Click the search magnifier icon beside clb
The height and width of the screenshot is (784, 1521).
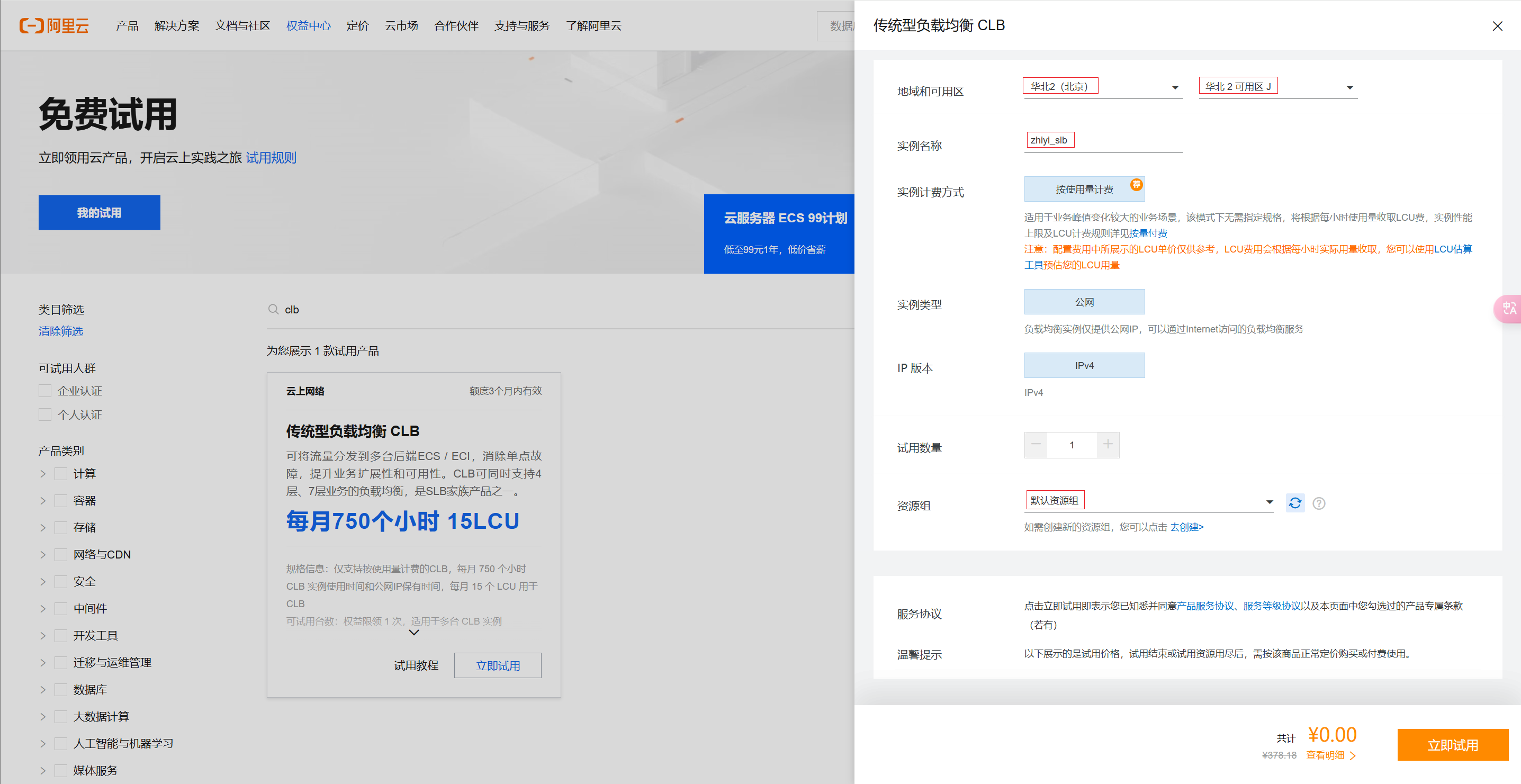tap(273, 309)
